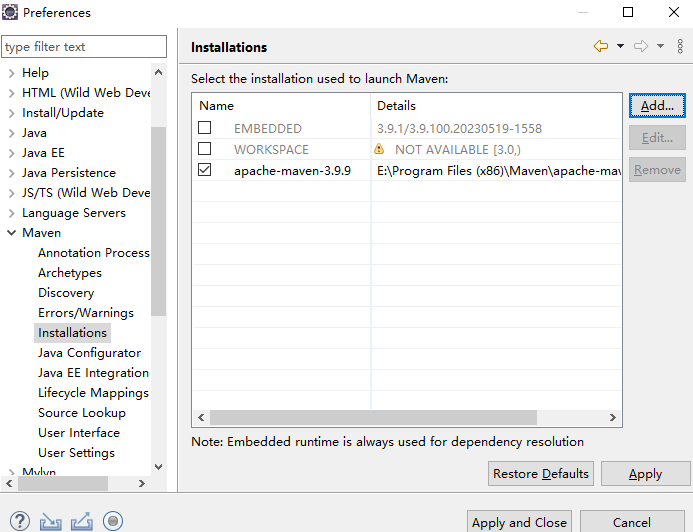Image resolution: width=693 pixels, height=532 pixels.
Task: Click the tree scroll-right arrow
Action: [x=141, y=483]
